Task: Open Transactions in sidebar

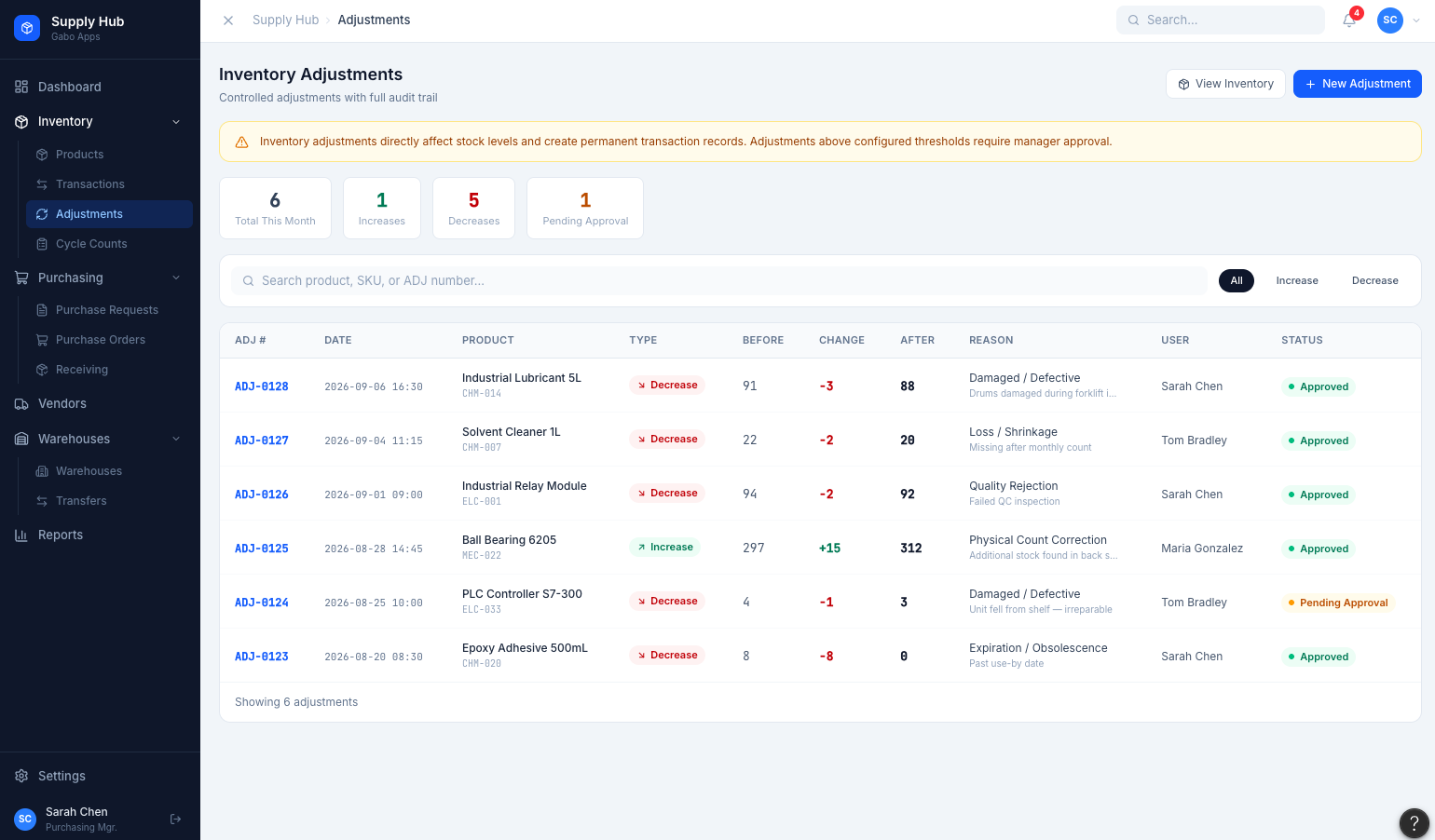Action: coord(109,184)
